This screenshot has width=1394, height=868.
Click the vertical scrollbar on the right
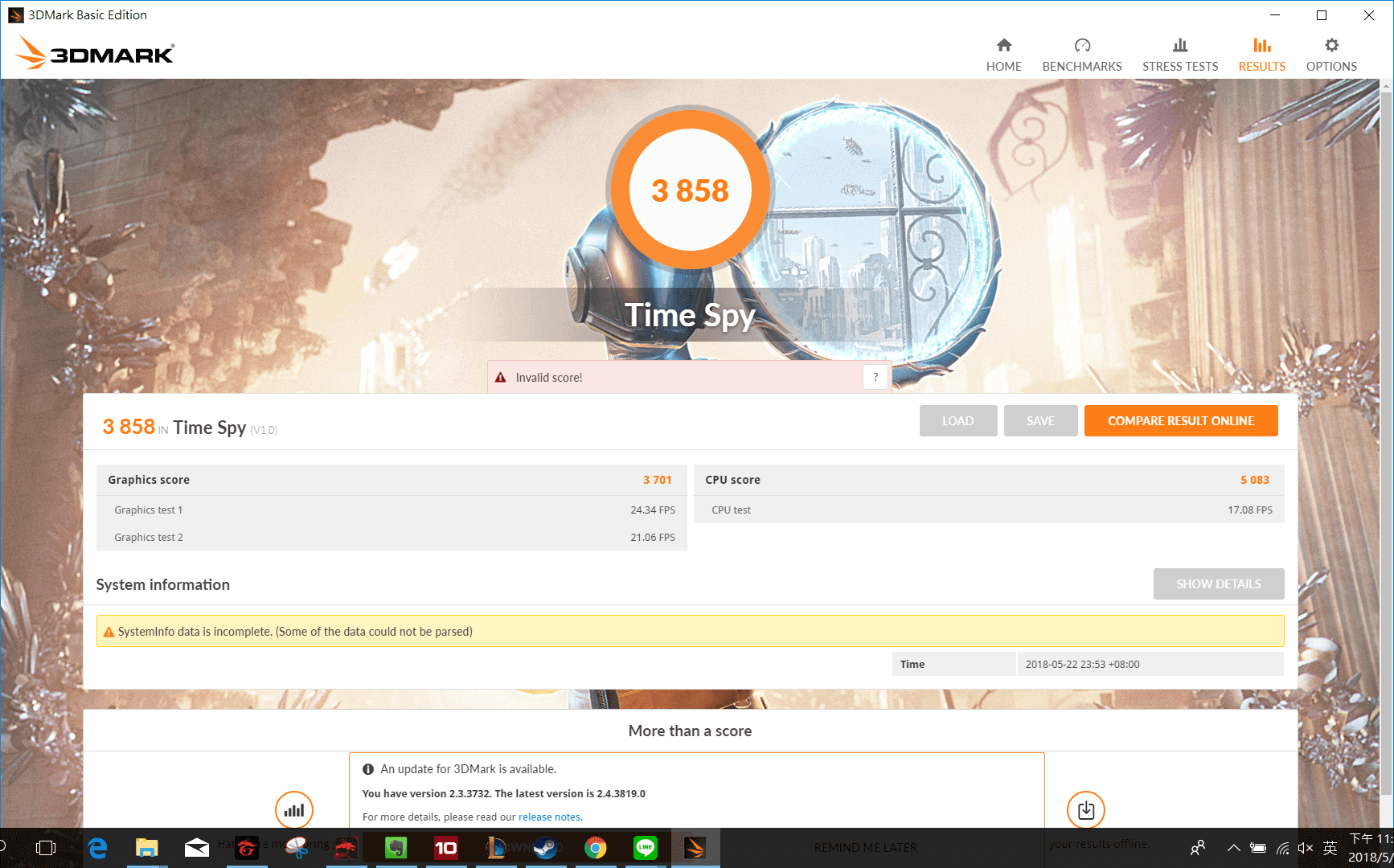[1386, 442]
